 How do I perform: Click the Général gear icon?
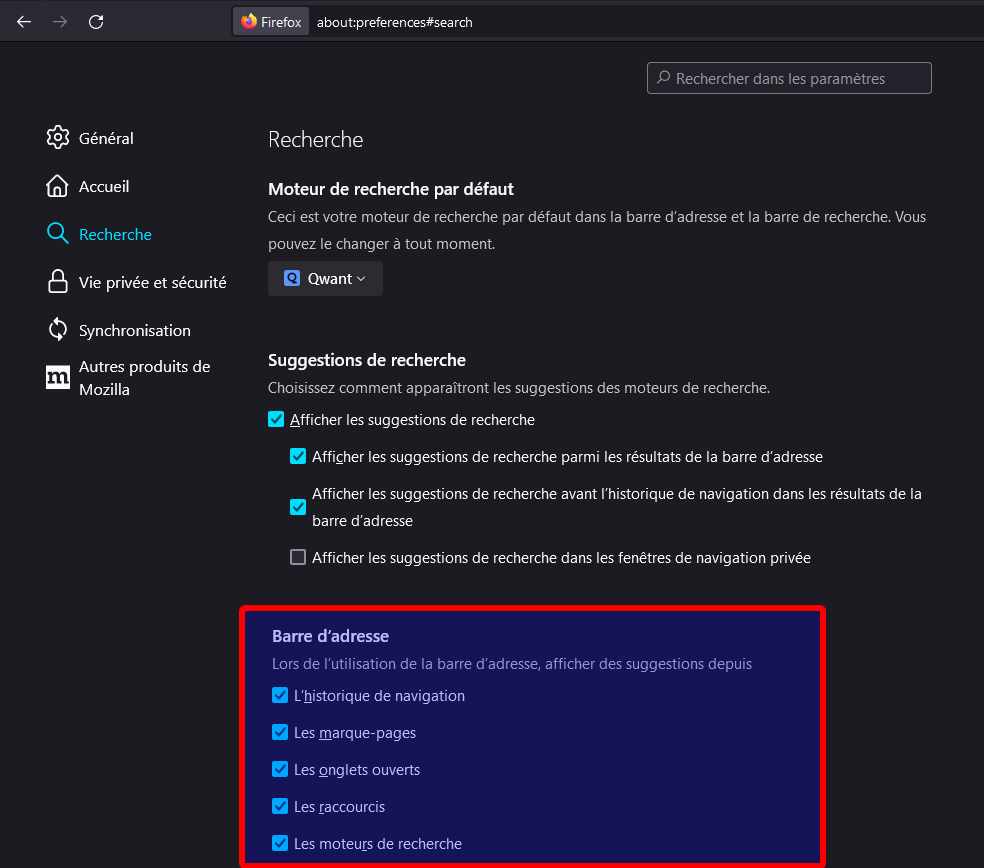tap(58, 137)
